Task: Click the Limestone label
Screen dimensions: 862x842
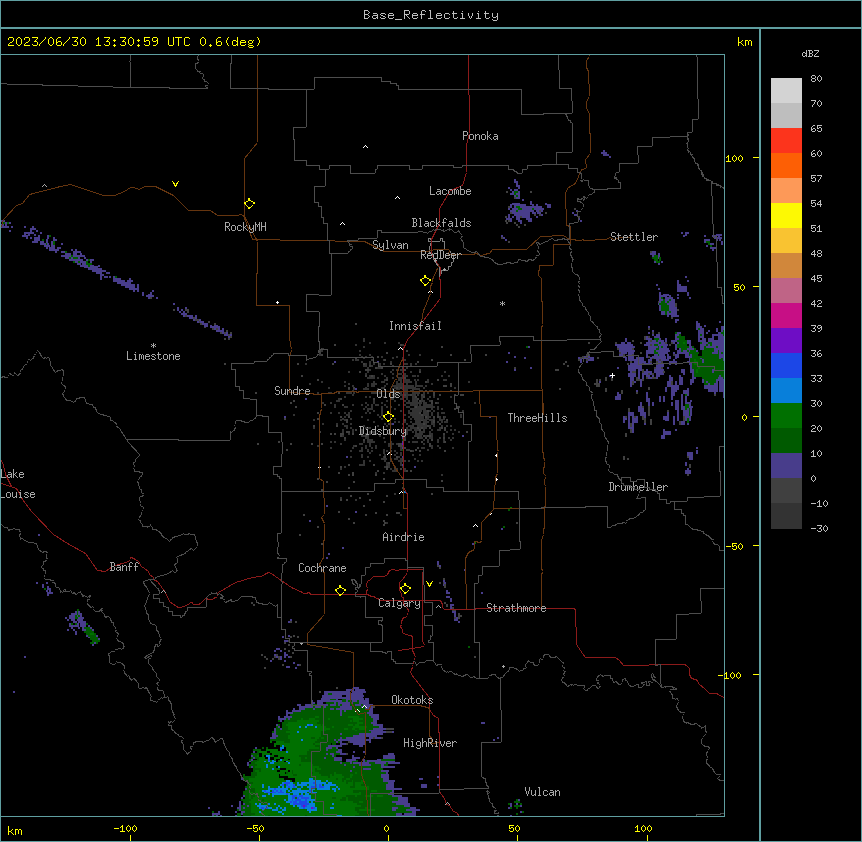Action: point(153,356)
